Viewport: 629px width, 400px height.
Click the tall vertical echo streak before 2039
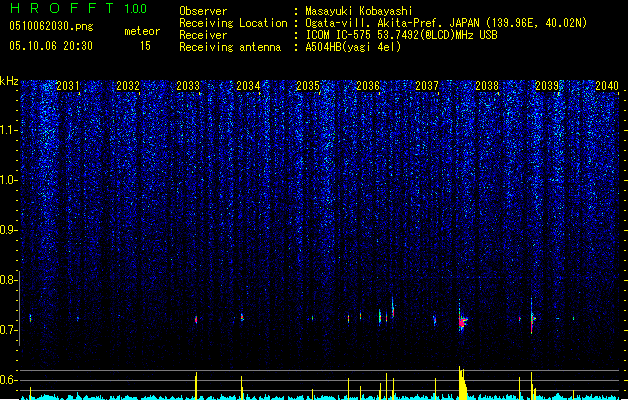[532, 316]
